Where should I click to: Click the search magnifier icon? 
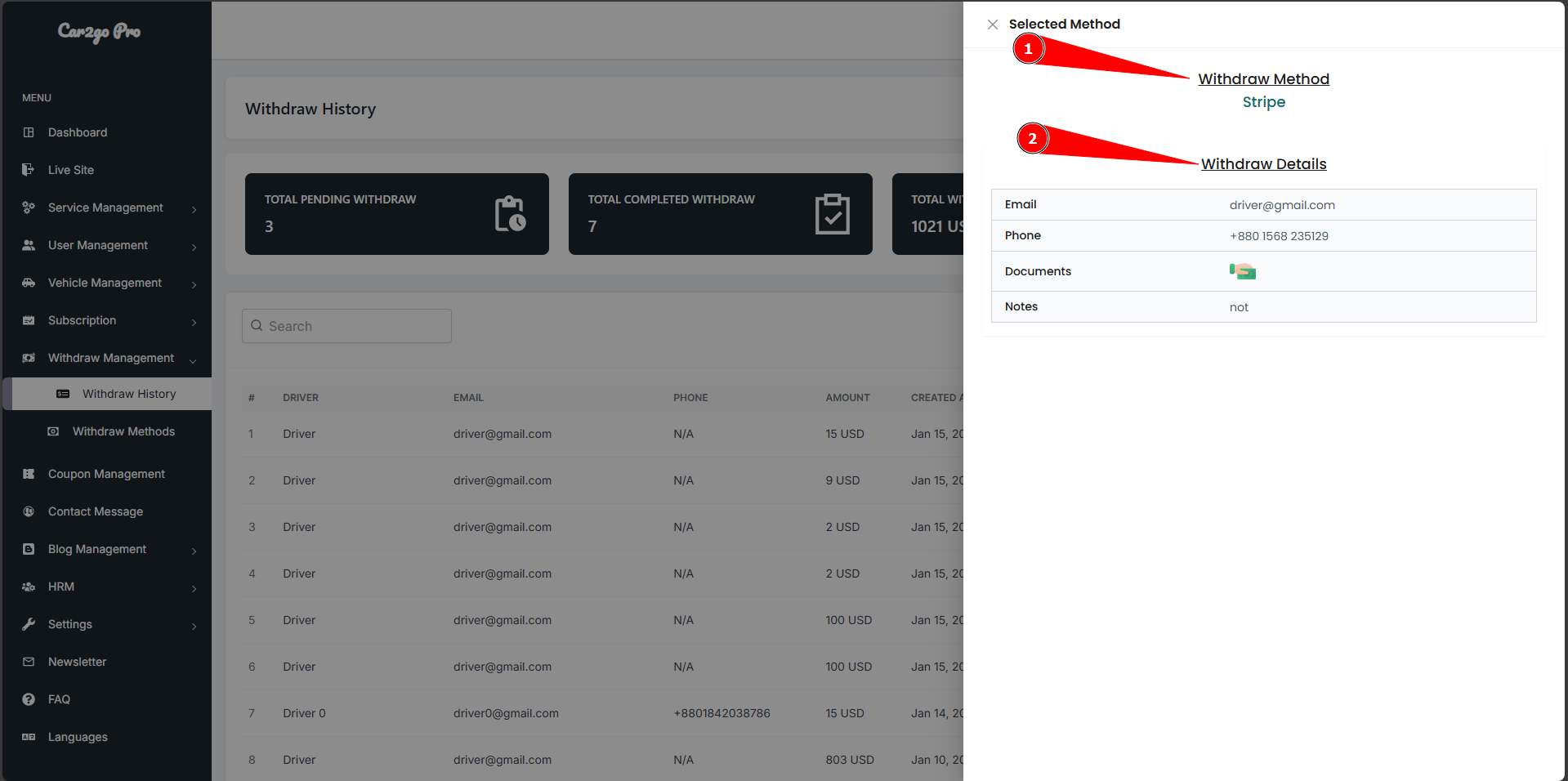pos(257,325)
